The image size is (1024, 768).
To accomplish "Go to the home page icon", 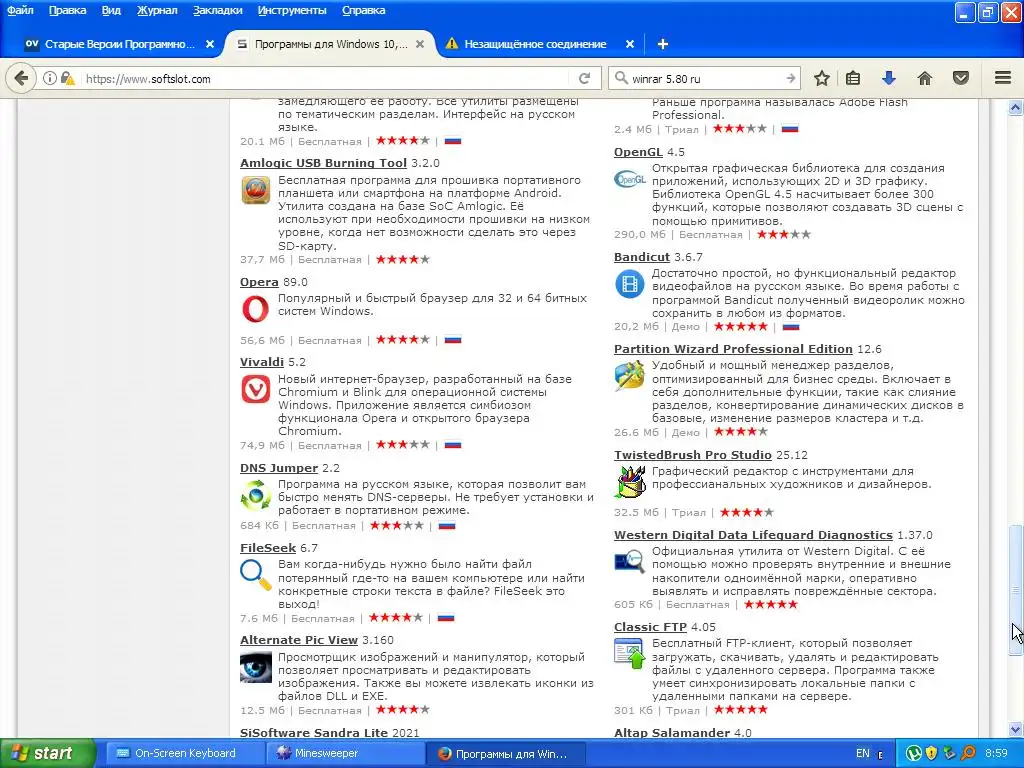I will click(925, 78).
